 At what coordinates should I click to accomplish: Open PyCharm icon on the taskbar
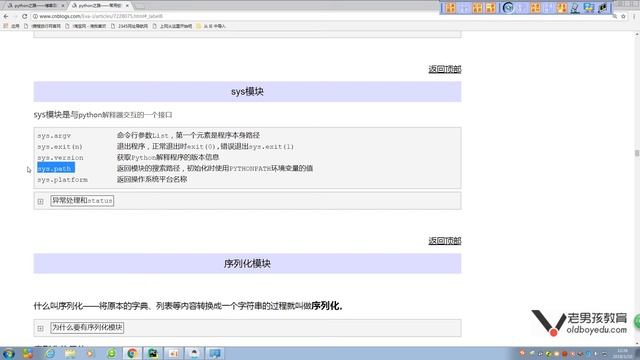point(153,353)
